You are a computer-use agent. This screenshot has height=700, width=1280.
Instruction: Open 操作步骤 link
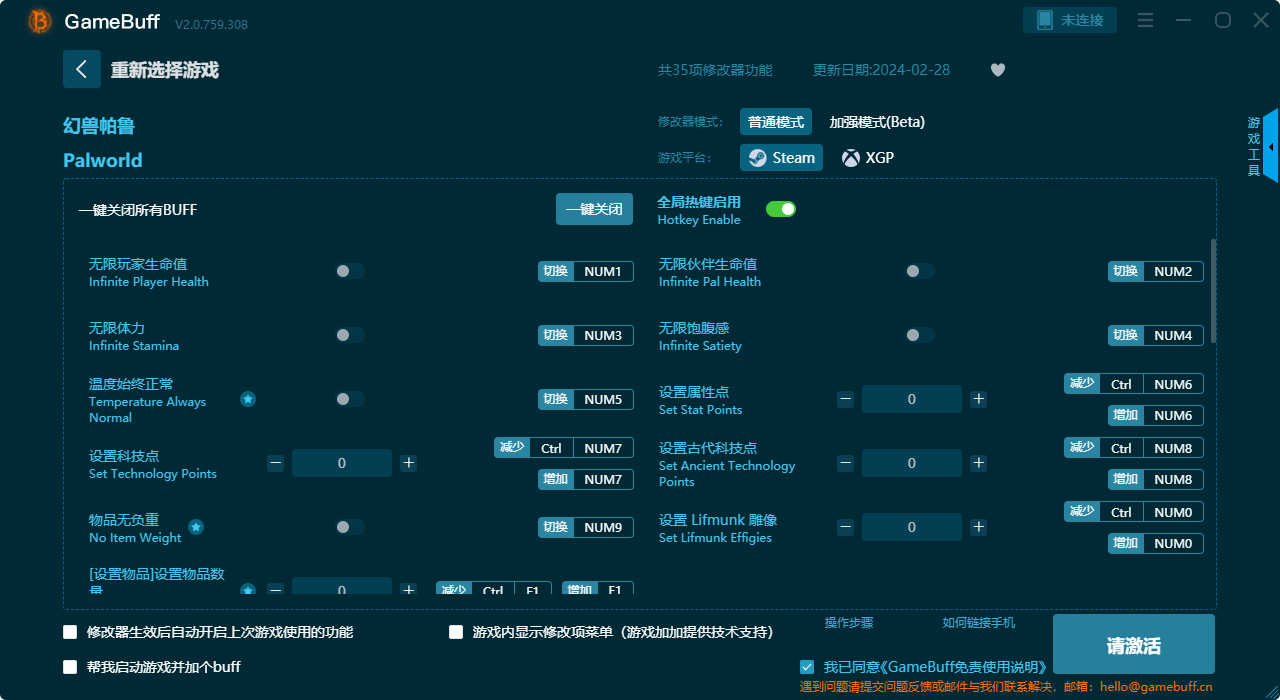[849, 623]
